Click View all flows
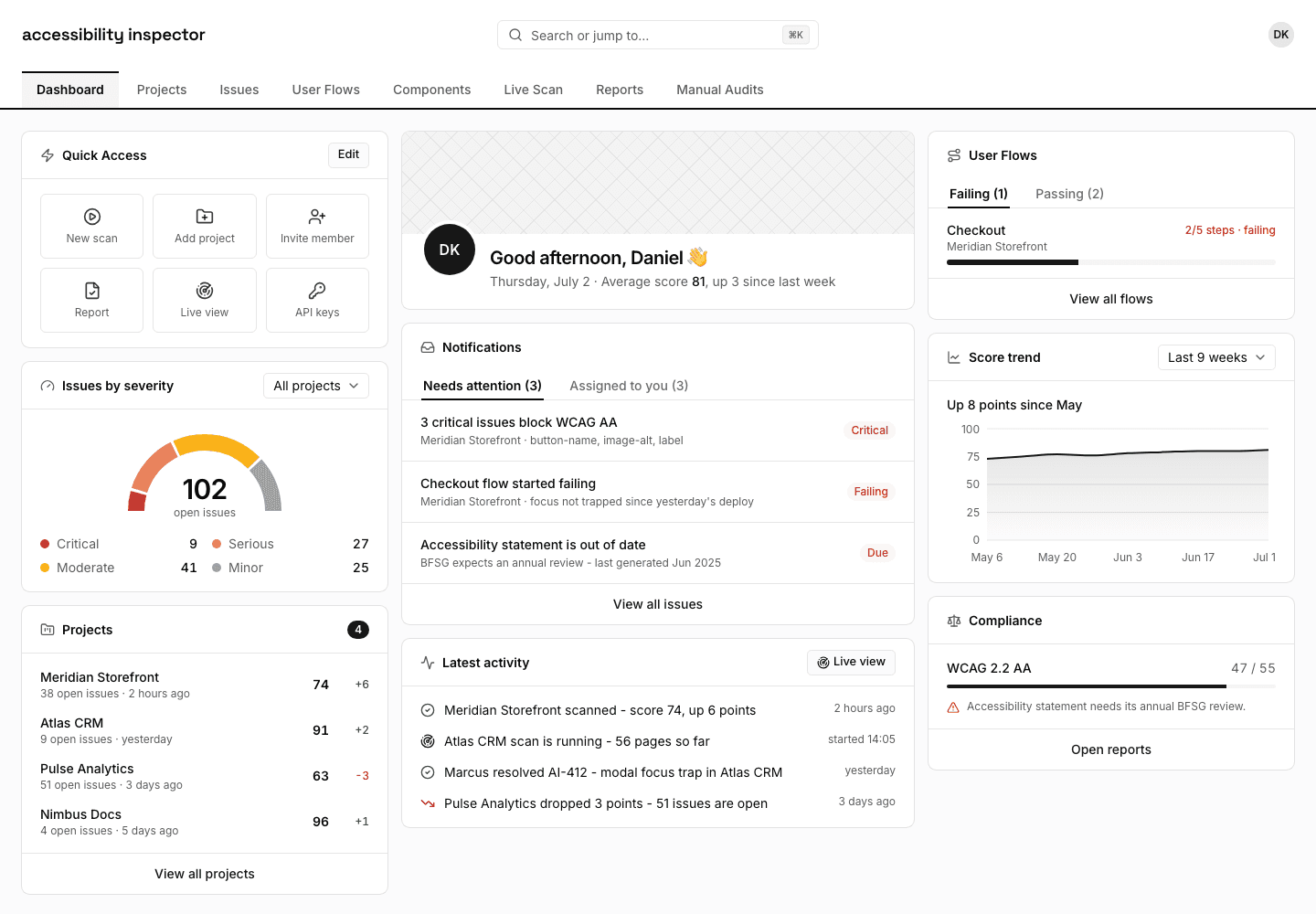Image resolution: width=1316 pixels, height=914 pixels. pyautogui.click(x=1111, y=299)
